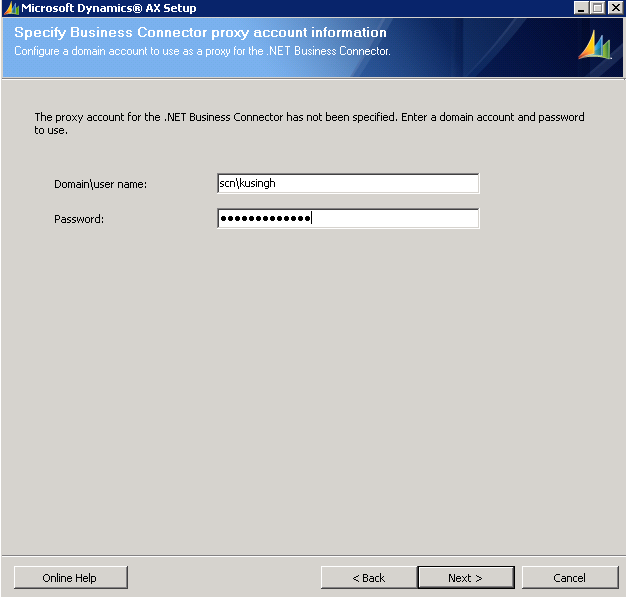This screenshot has width=626, height=597.
Task: Click the subtitle 'Configure a domain account to use as a proxy'
Action: [x=202, y=51]
